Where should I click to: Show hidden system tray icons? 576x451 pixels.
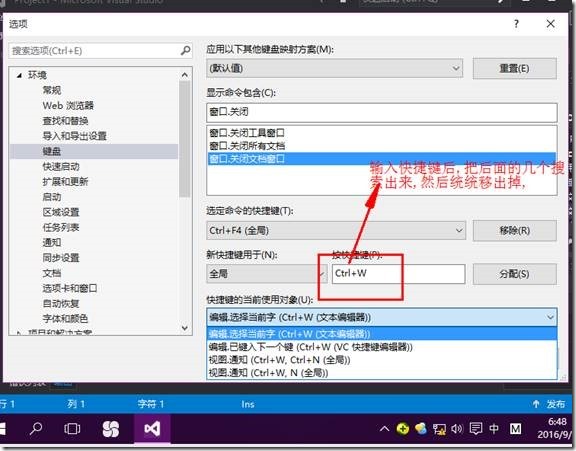point(384,429)
